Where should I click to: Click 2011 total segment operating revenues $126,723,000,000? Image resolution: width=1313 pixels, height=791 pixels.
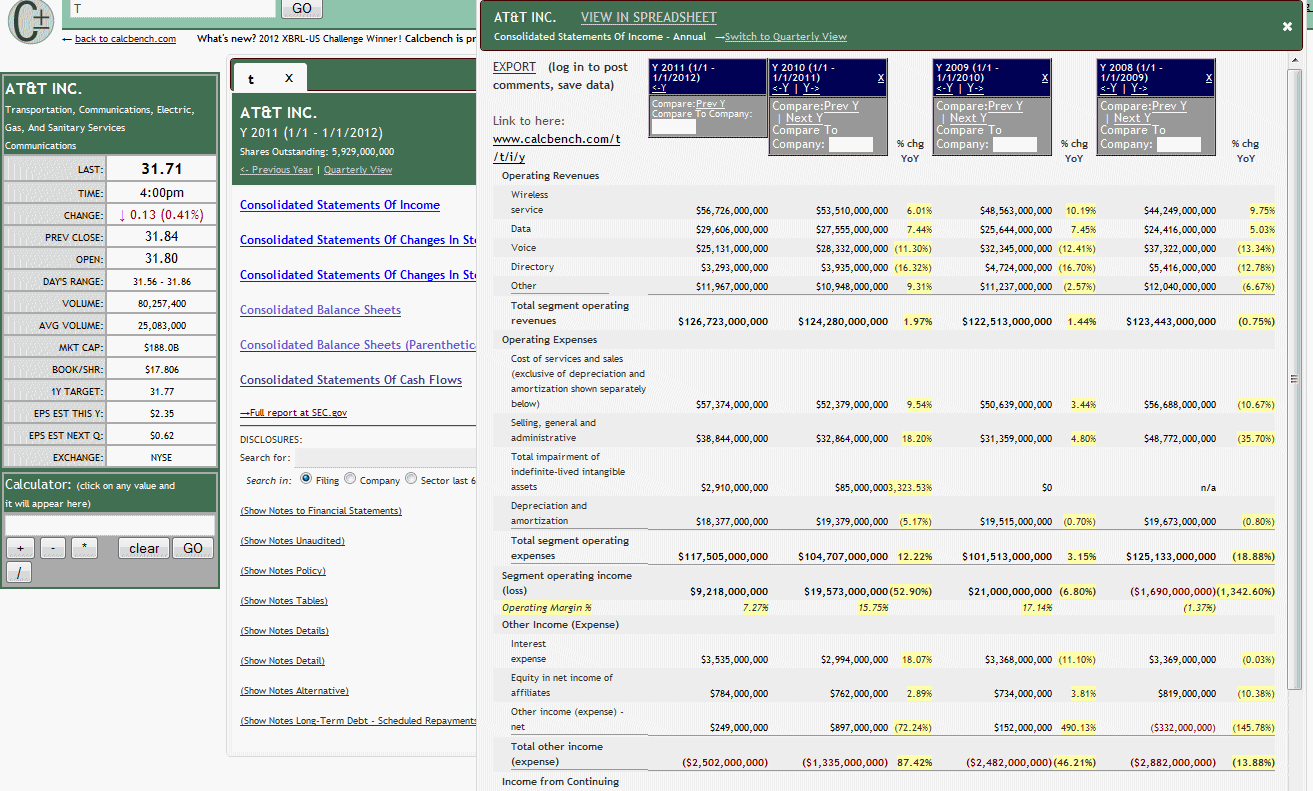tap(723, 321)
